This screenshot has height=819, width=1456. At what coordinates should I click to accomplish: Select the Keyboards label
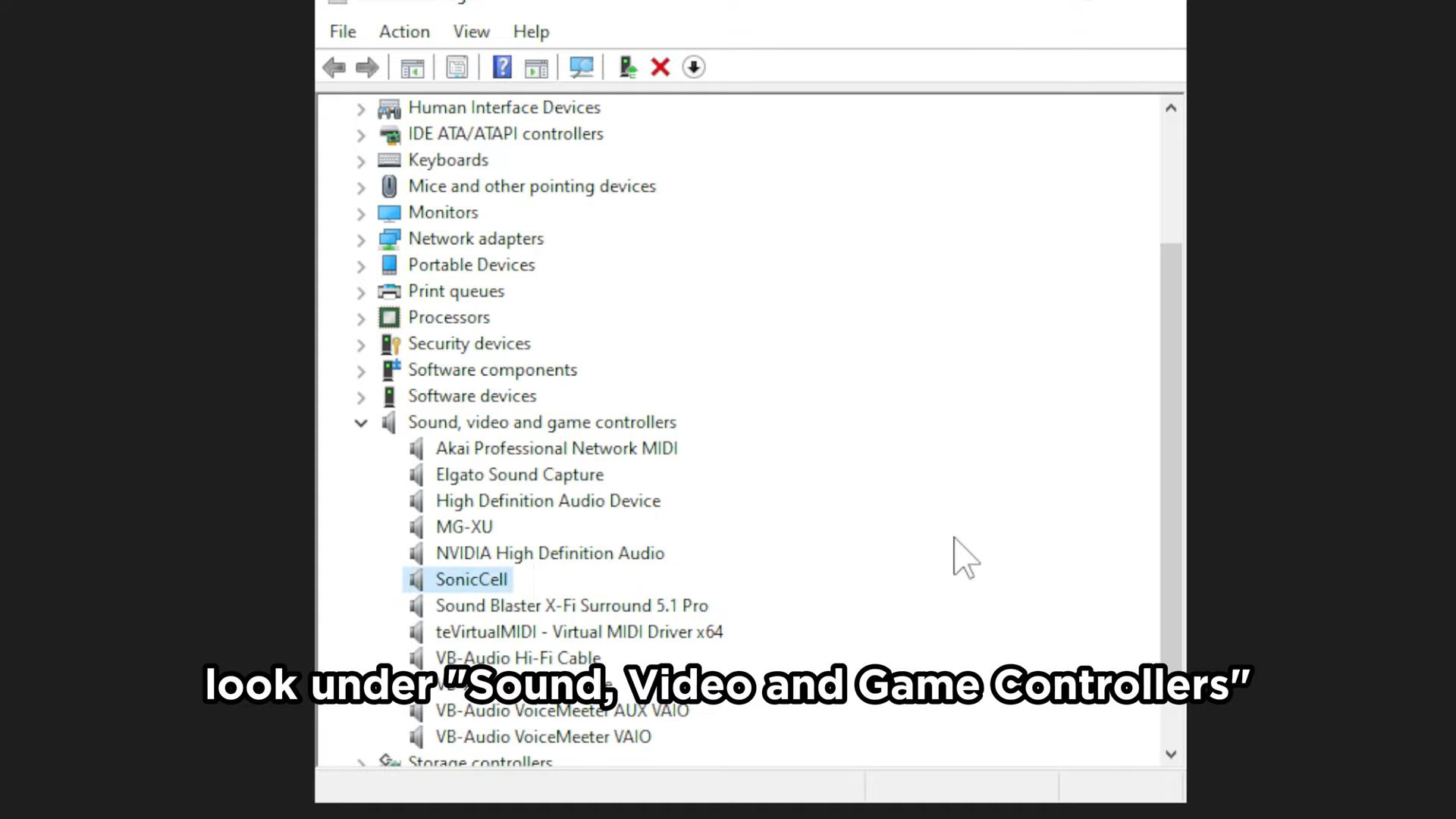pos(448,161)
